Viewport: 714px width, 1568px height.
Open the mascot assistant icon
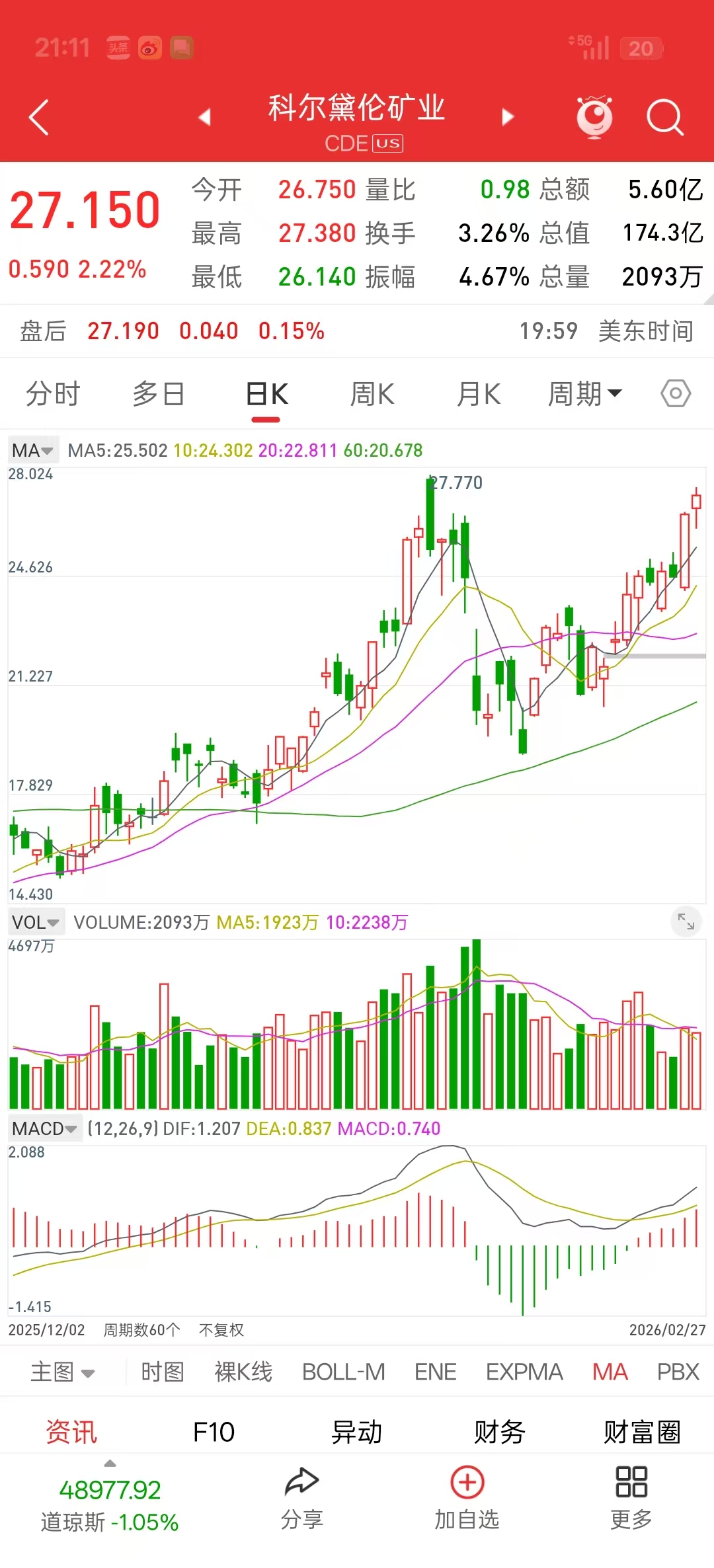coord(594,117)
